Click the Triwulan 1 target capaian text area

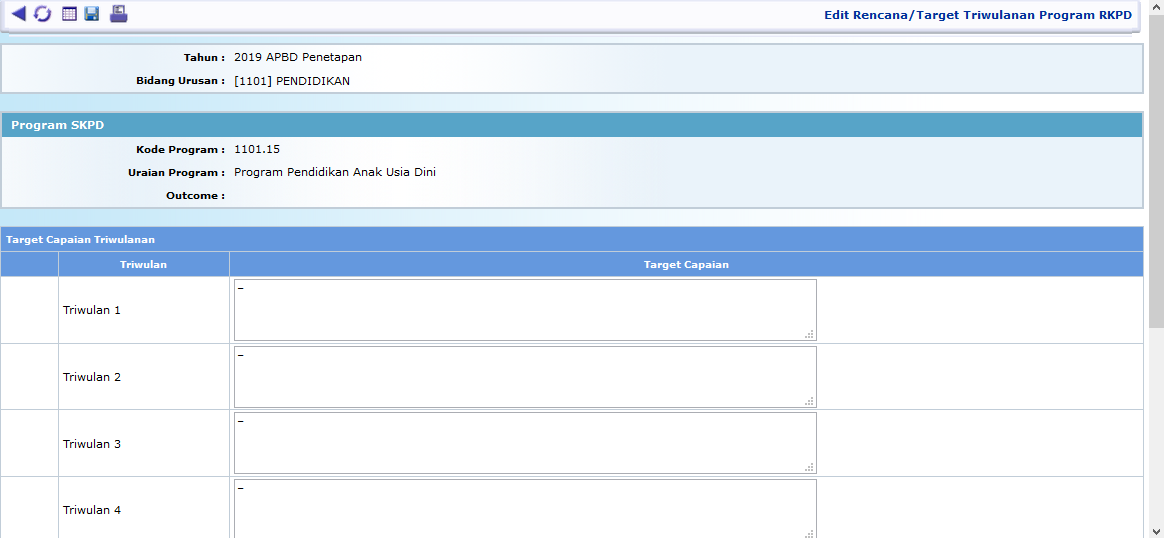pyautogui.click(x=524, y=310)
